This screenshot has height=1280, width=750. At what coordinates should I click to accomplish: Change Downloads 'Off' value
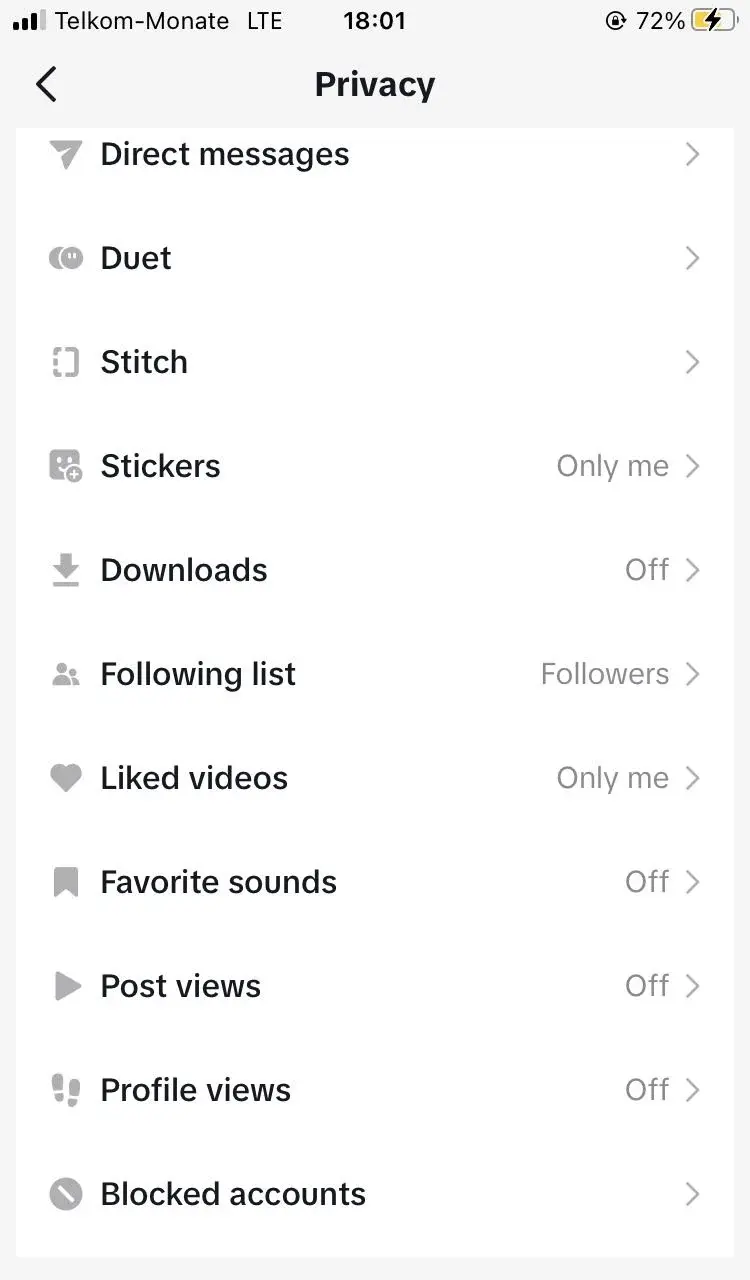coord(646,570)
